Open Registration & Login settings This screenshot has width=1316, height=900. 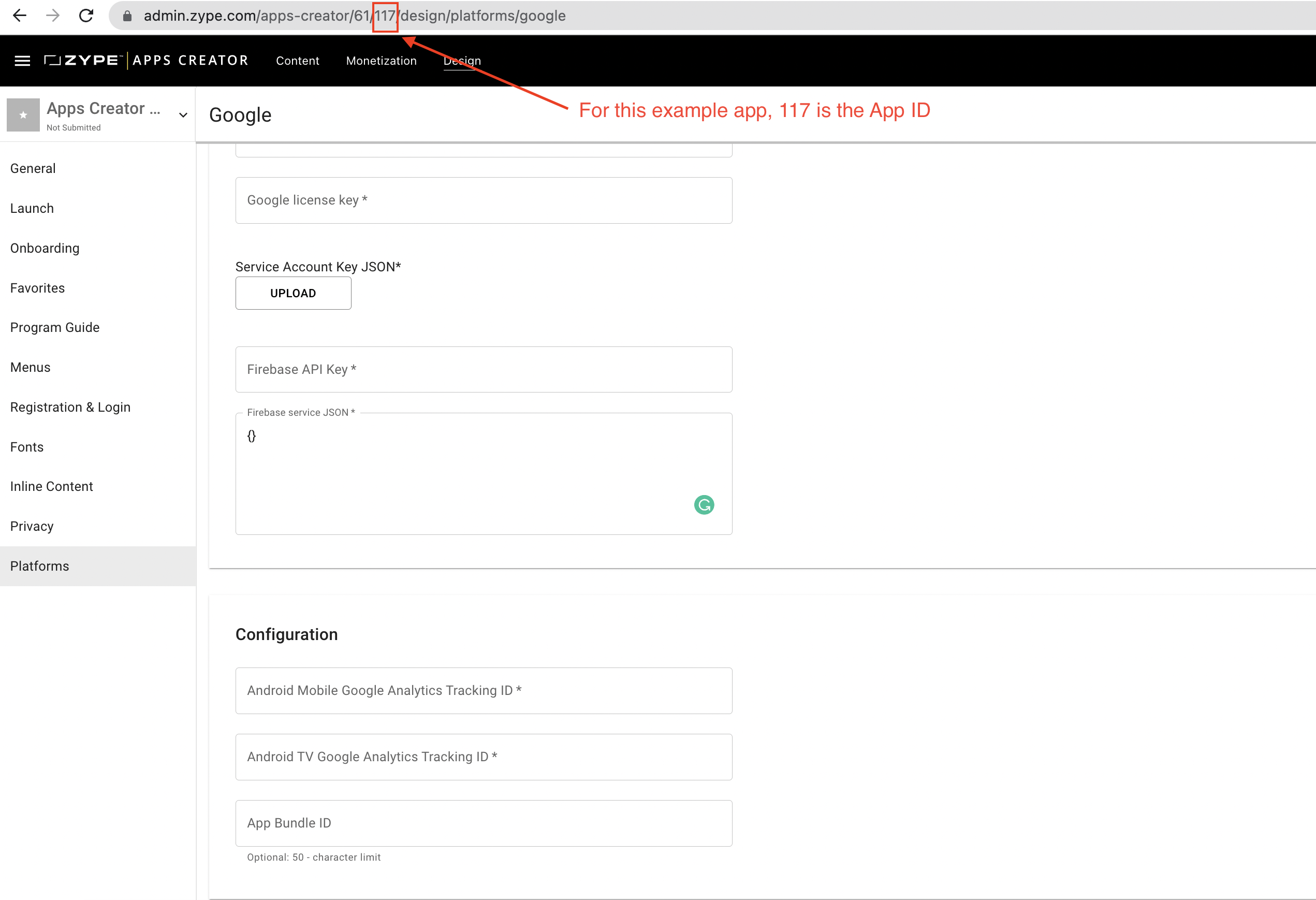pyautogui.click(x=98, y=407)
